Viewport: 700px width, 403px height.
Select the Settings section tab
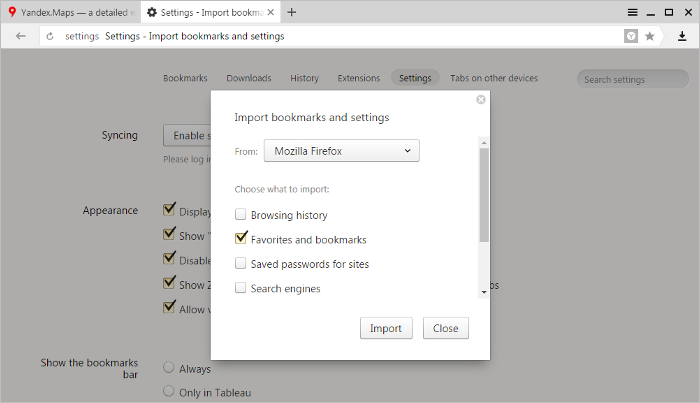coord(415,78)
